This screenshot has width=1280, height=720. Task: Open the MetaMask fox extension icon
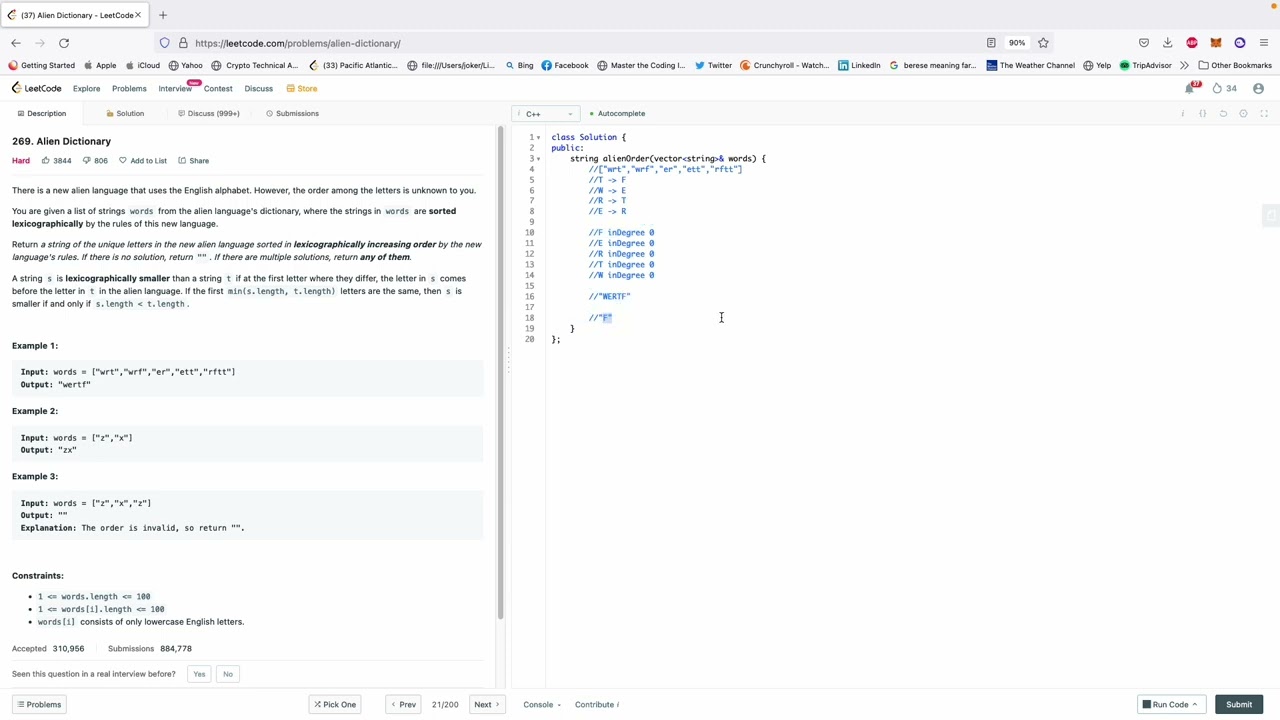tap(1216, 43)
